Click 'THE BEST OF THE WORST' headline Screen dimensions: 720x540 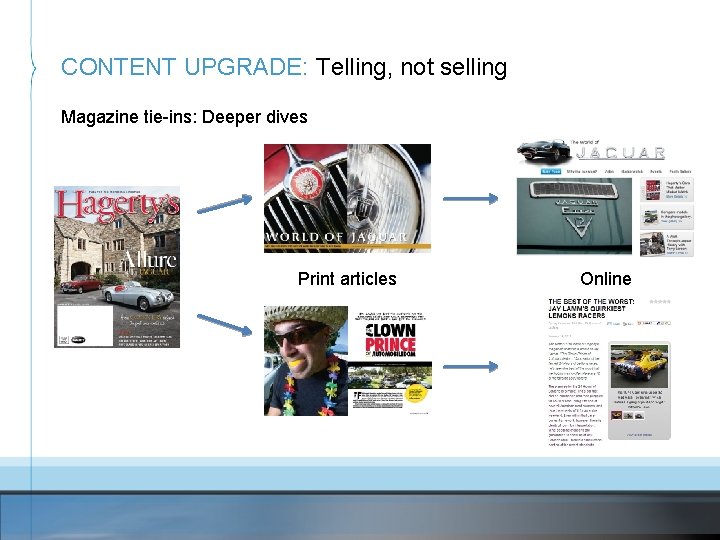591,308
